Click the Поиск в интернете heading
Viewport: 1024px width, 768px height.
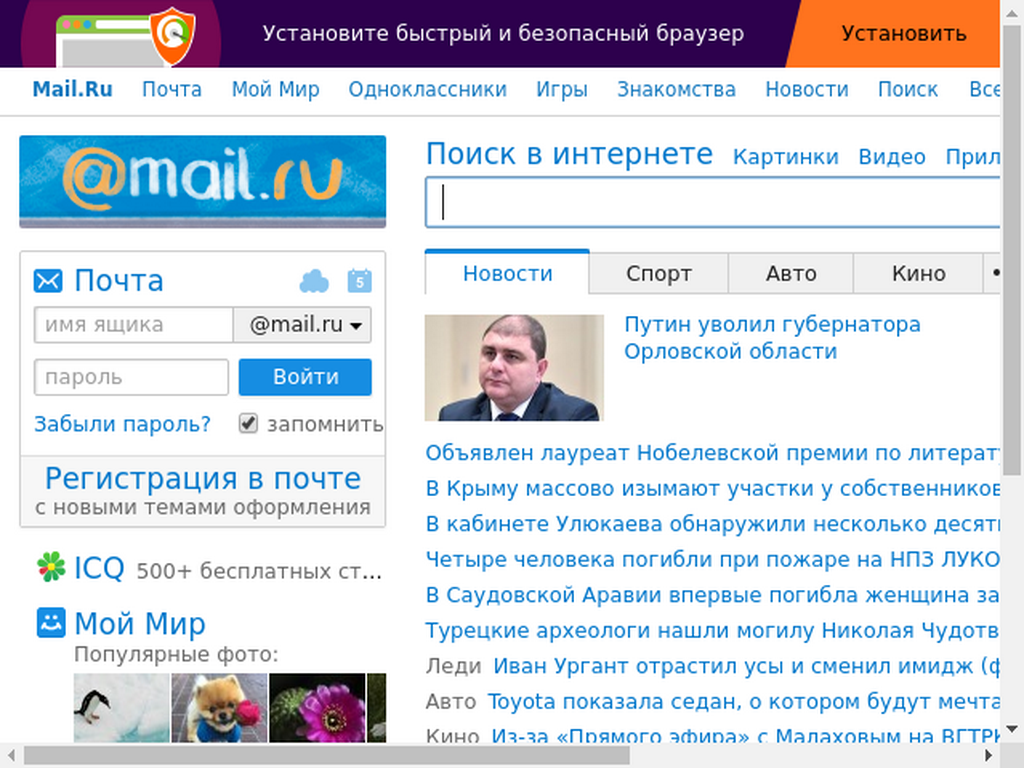click(569, 154)
